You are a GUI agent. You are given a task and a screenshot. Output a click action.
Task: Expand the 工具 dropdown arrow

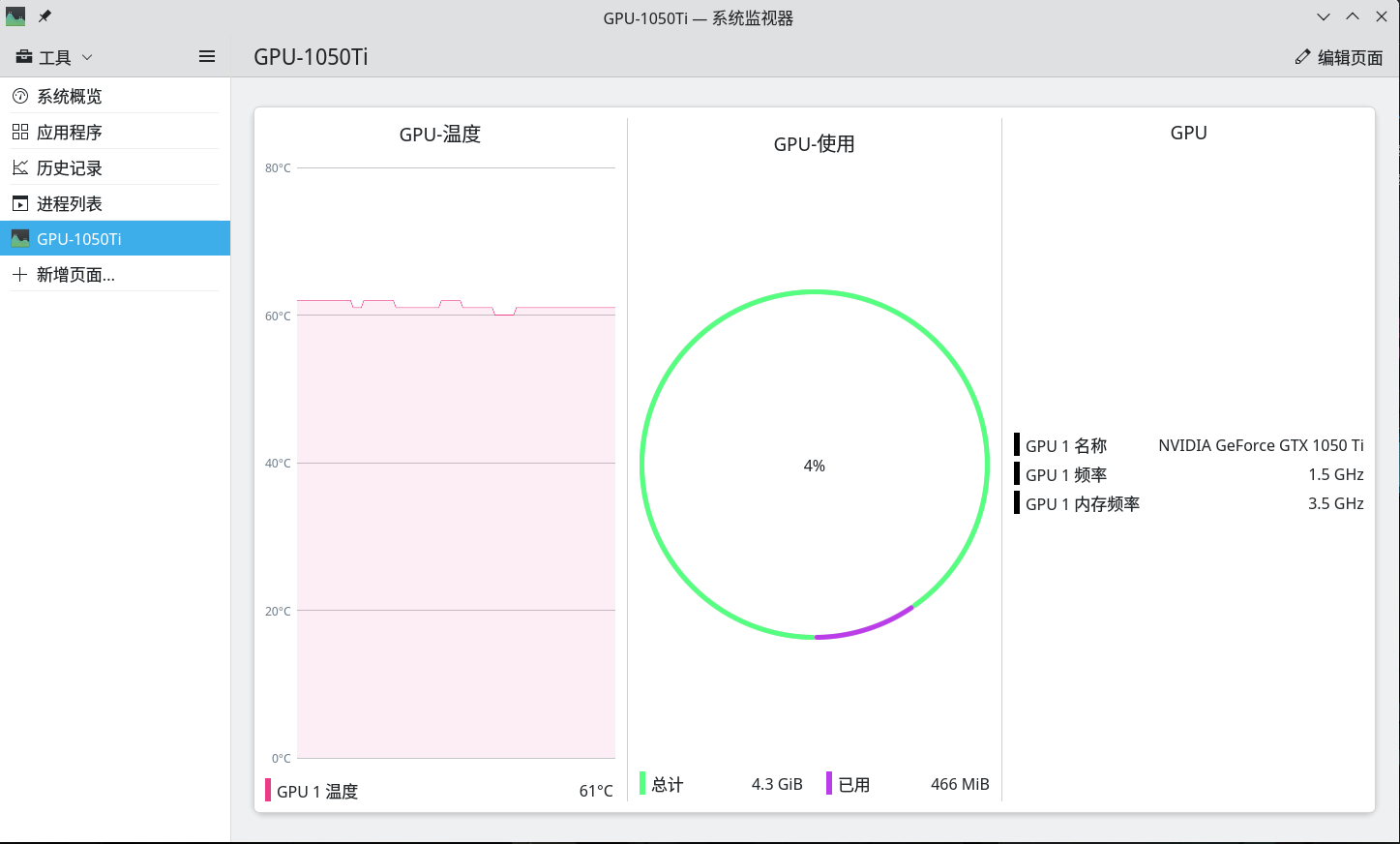87,57
